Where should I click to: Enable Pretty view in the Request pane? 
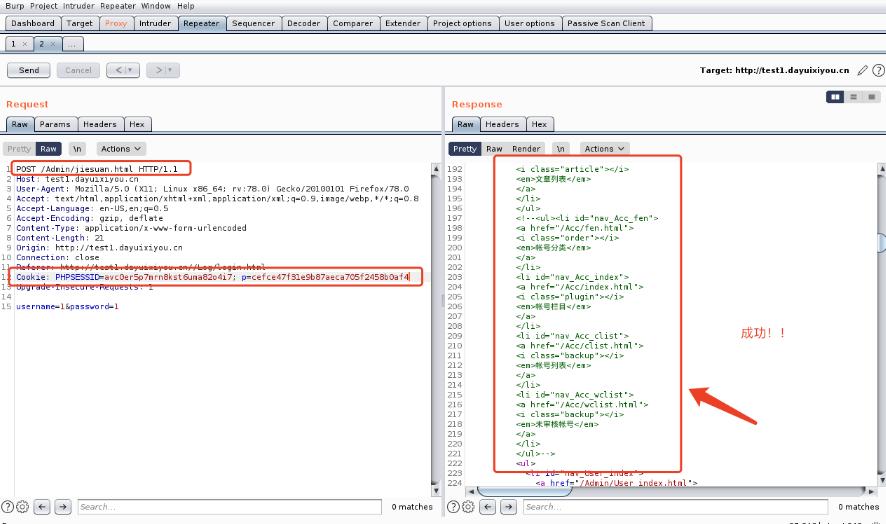point(19,149)
